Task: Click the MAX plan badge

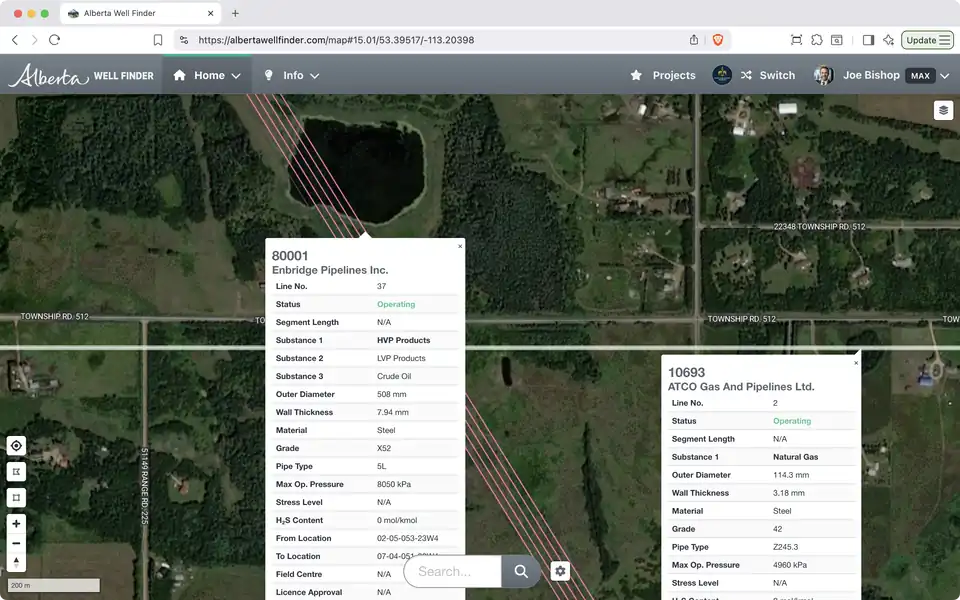Action: tap(920, 76)
